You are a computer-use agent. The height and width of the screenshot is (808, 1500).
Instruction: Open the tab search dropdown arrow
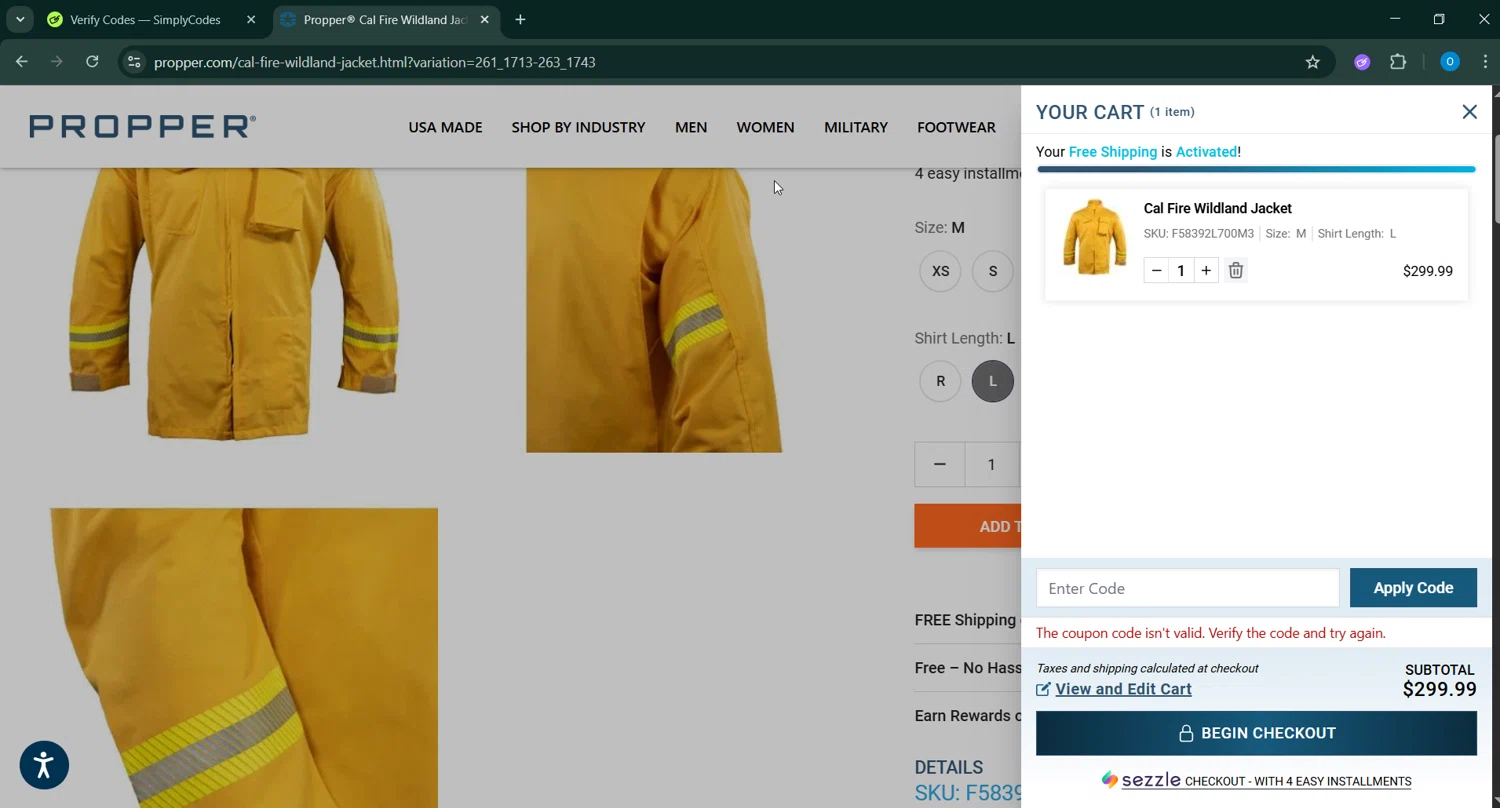(x=20, y=20)
